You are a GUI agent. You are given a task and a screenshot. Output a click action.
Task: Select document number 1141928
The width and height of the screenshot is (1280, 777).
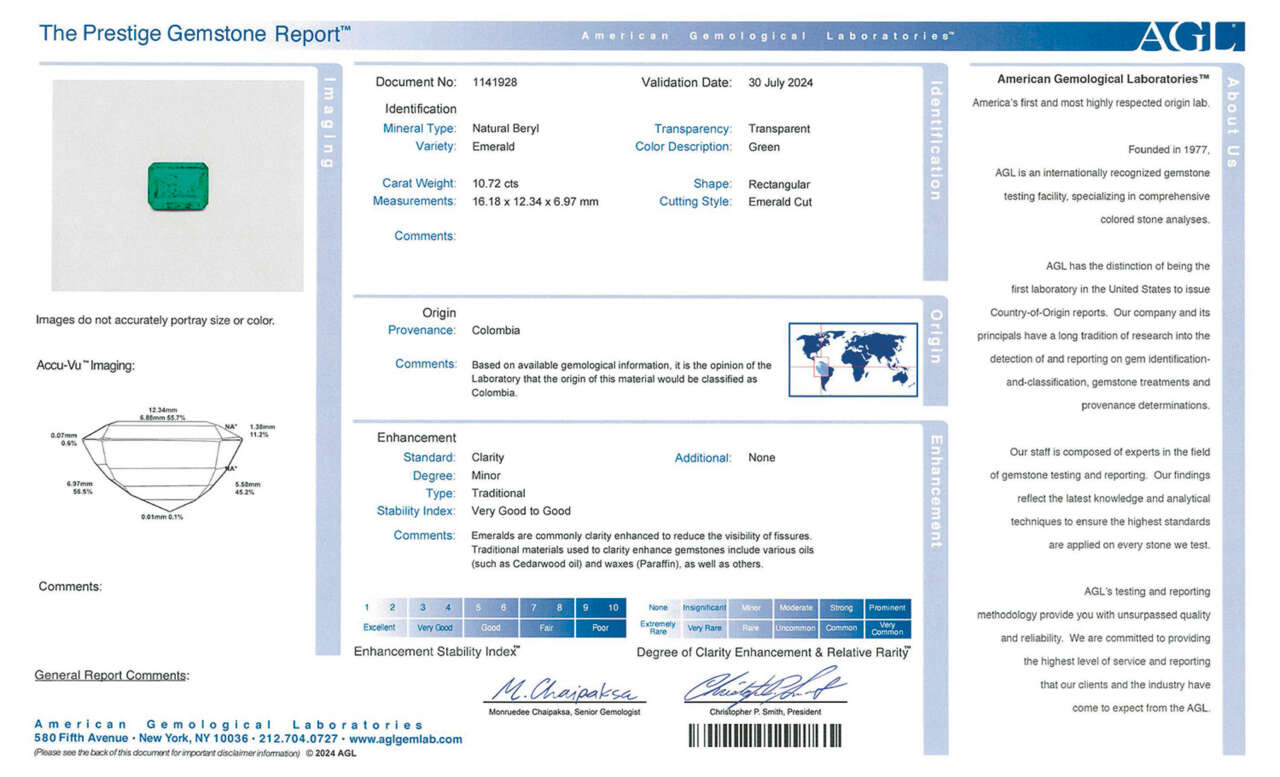(x=495, y=82)
